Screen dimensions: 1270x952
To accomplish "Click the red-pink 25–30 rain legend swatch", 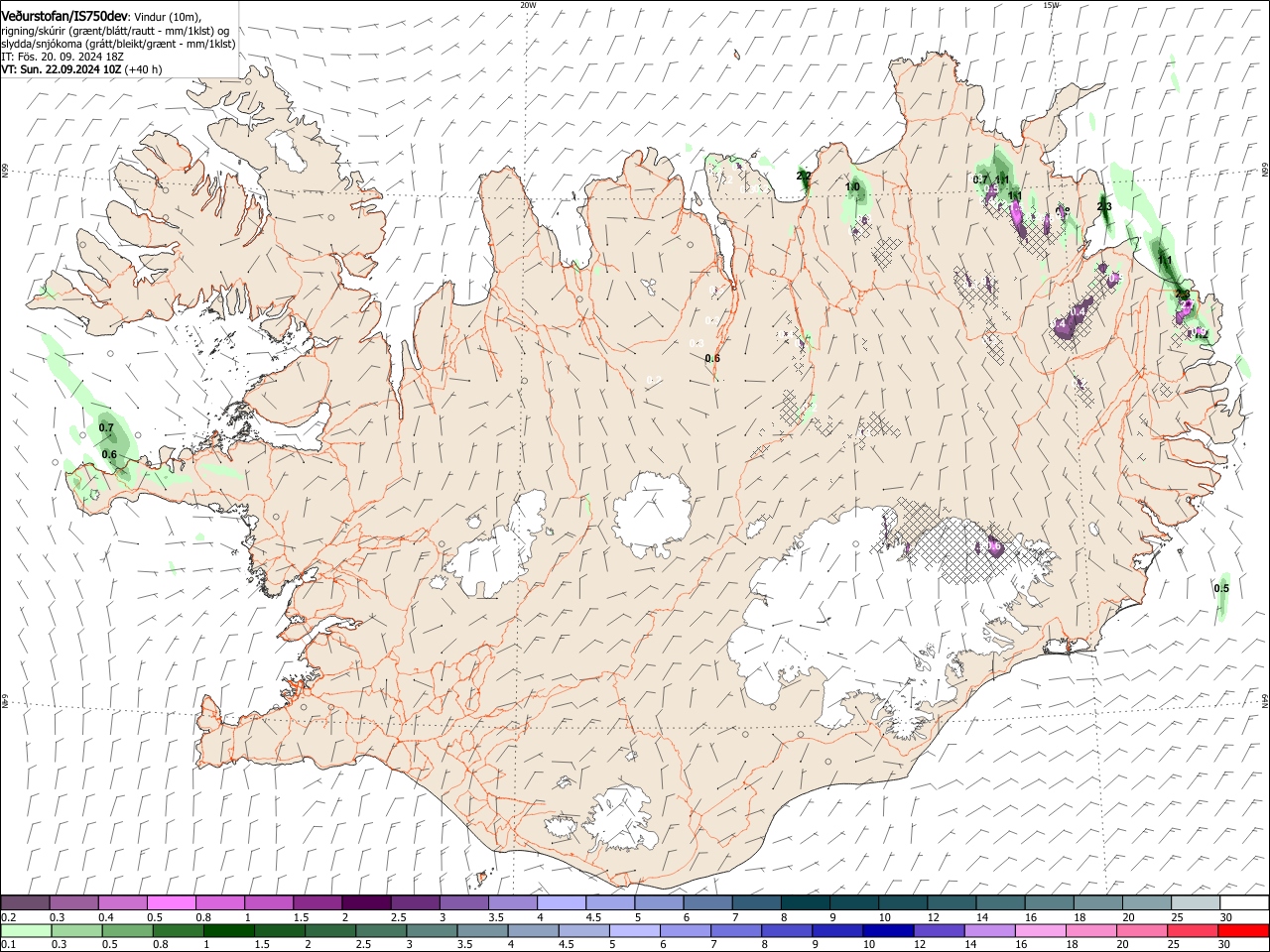I will point(1194,930).
